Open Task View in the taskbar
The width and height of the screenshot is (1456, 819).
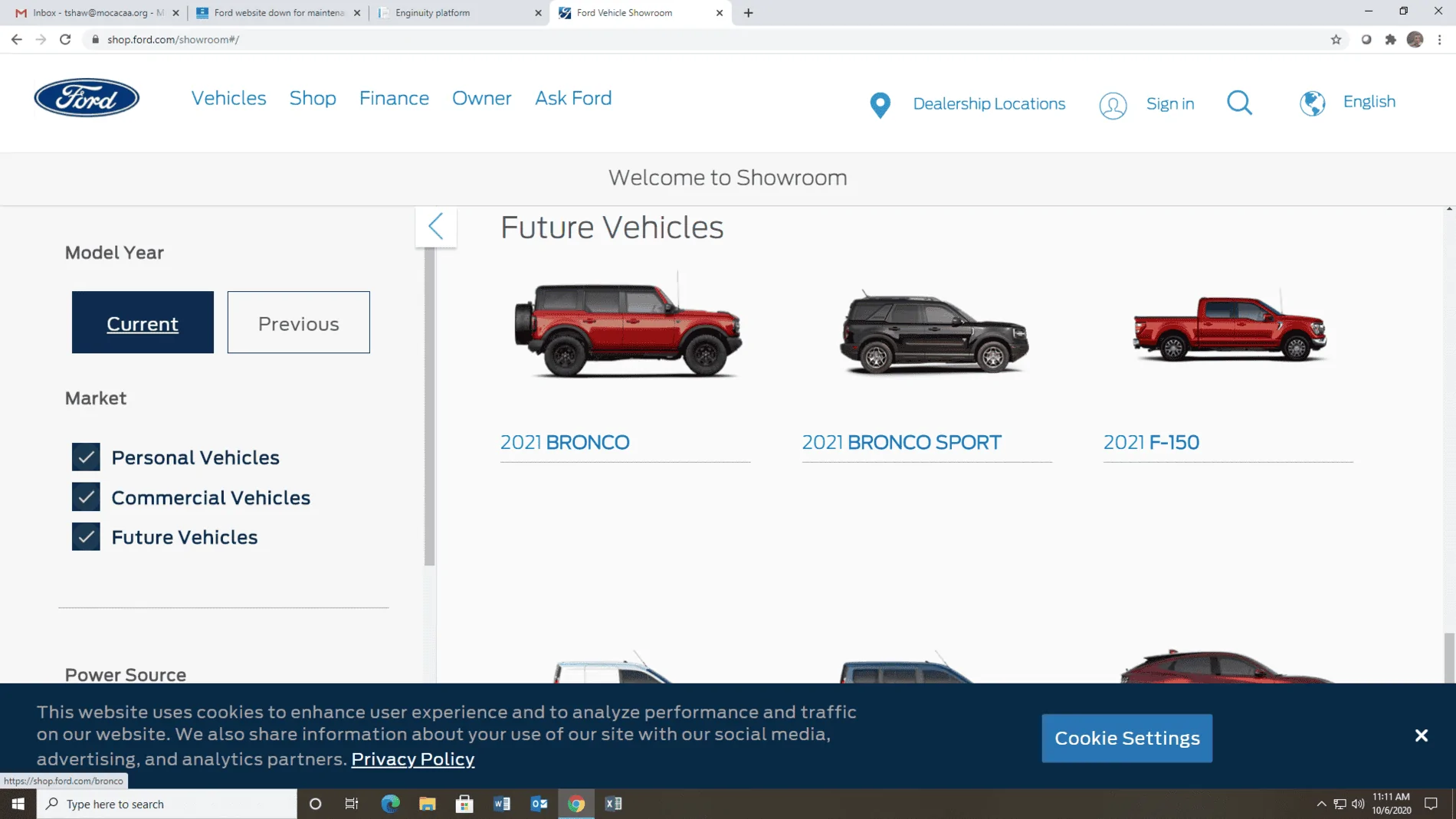click(x=352, y=804)
